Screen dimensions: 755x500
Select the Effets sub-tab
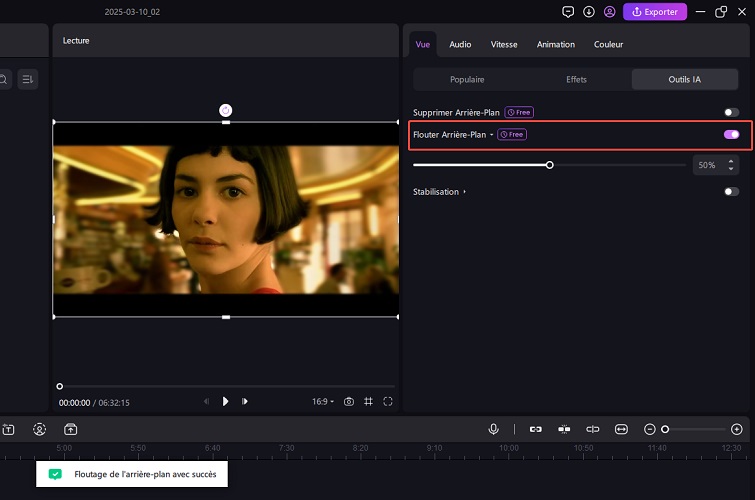pyautogui.click(x=576, y=79)
